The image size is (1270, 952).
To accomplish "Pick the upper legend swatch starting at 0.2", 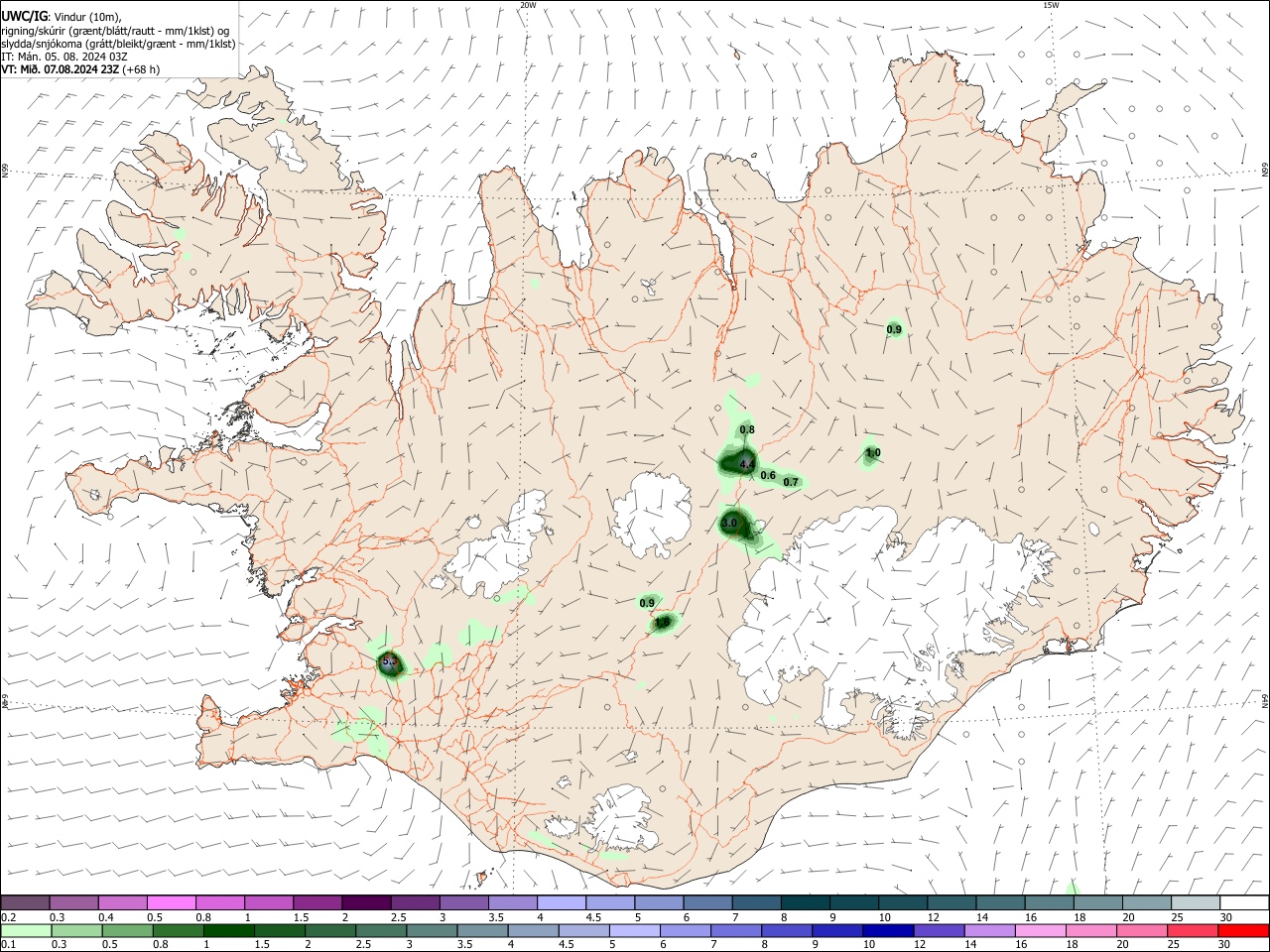I will pyautogui.click(x=25, y=903).
